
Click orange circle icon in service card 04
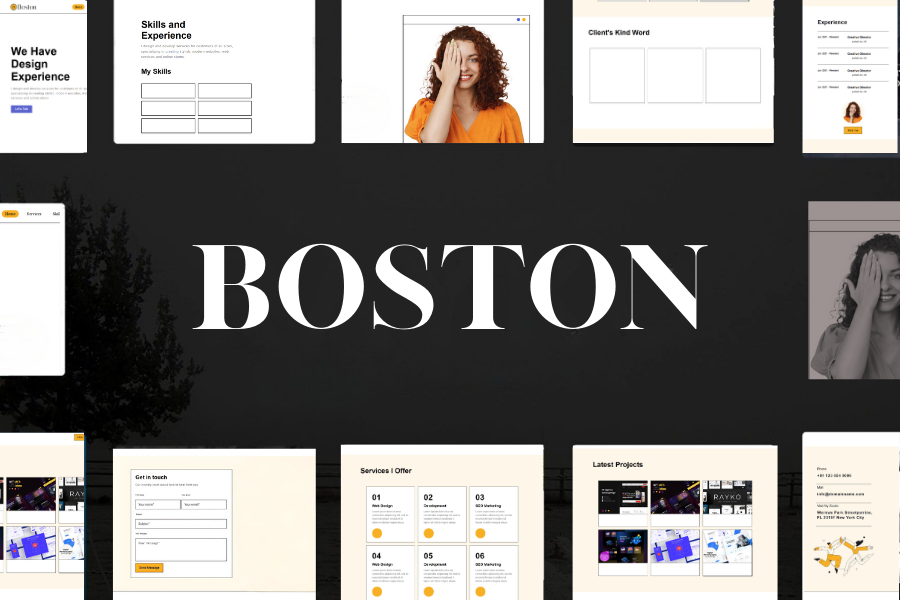[x=377, y=591]
